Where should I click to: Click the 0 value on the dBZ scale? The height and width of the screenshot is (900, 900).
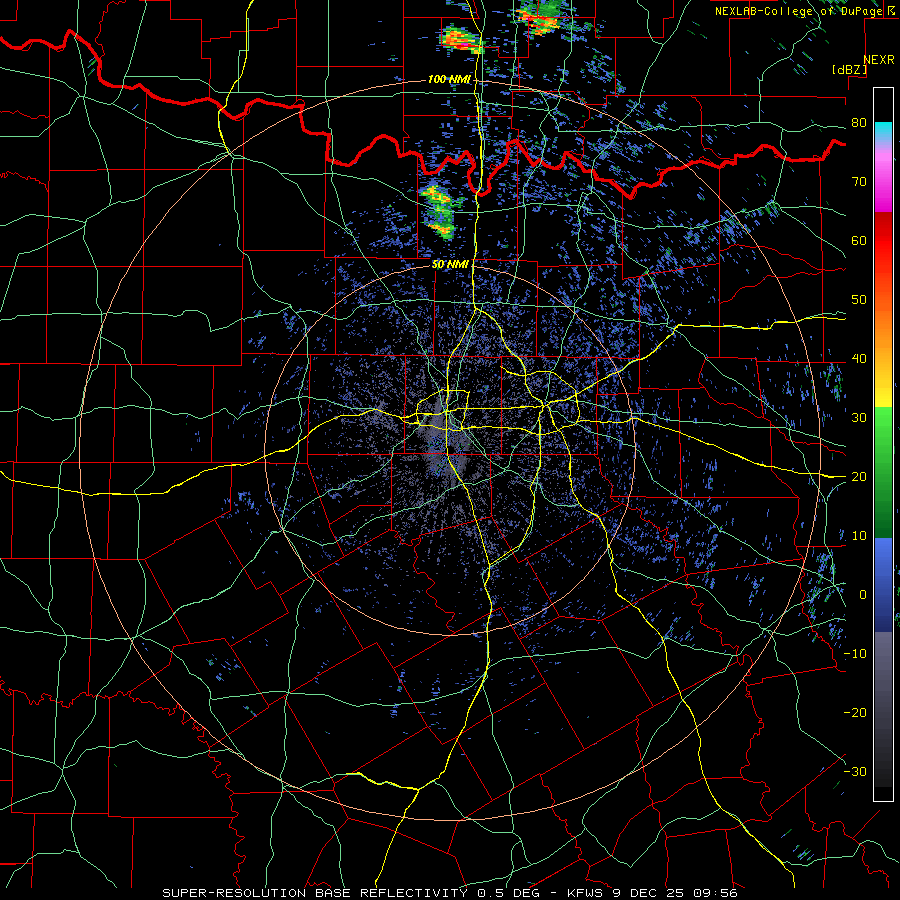(x=863, y=595)
